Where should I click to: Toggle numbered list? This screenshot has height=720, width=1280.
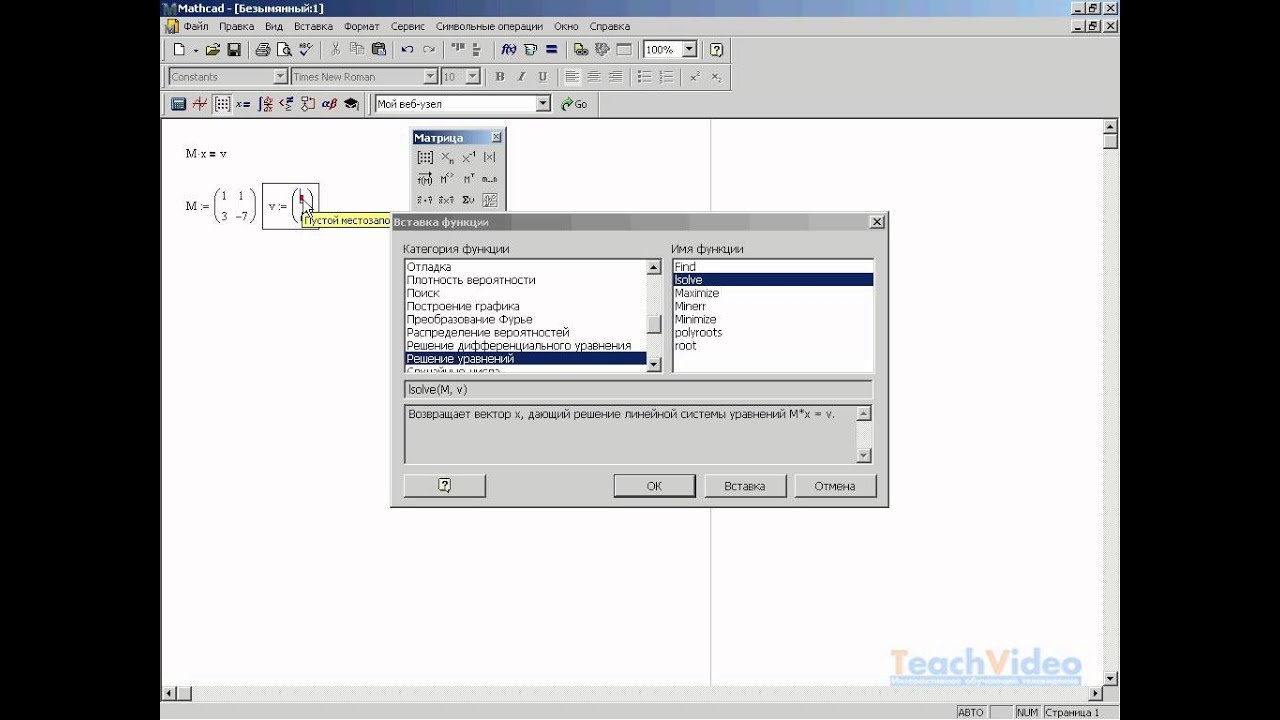(665, 76)
